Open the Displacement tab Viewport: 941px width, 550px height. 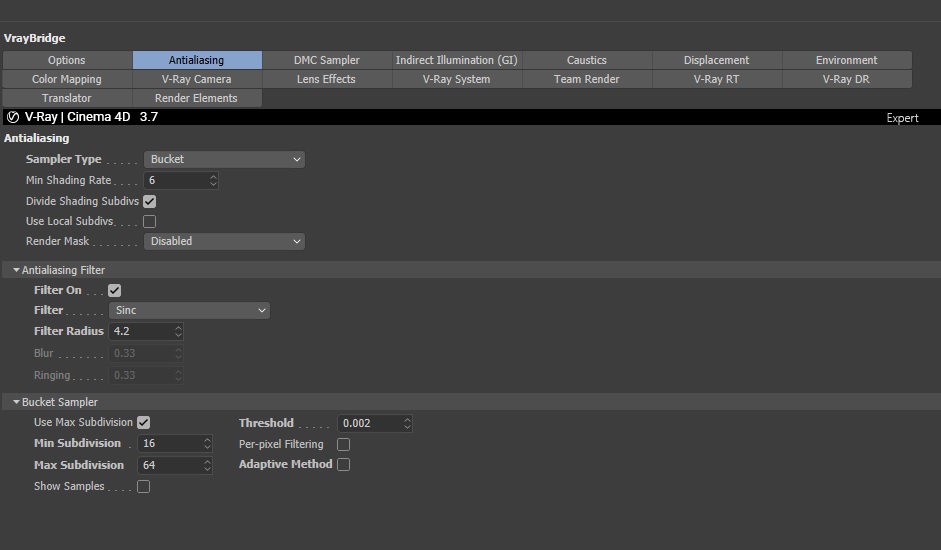[716, 60]
